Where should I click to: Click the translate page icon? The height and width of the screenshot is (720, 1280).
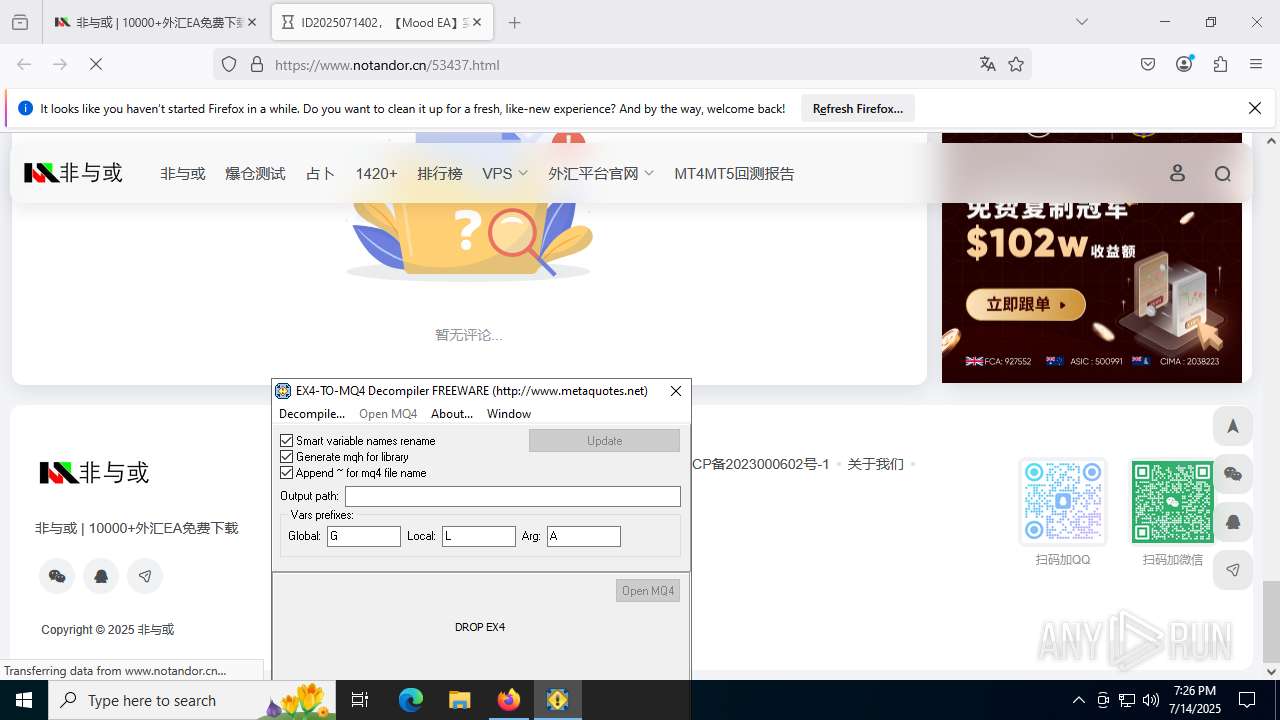pyautogui.click(x=988, y=64)
